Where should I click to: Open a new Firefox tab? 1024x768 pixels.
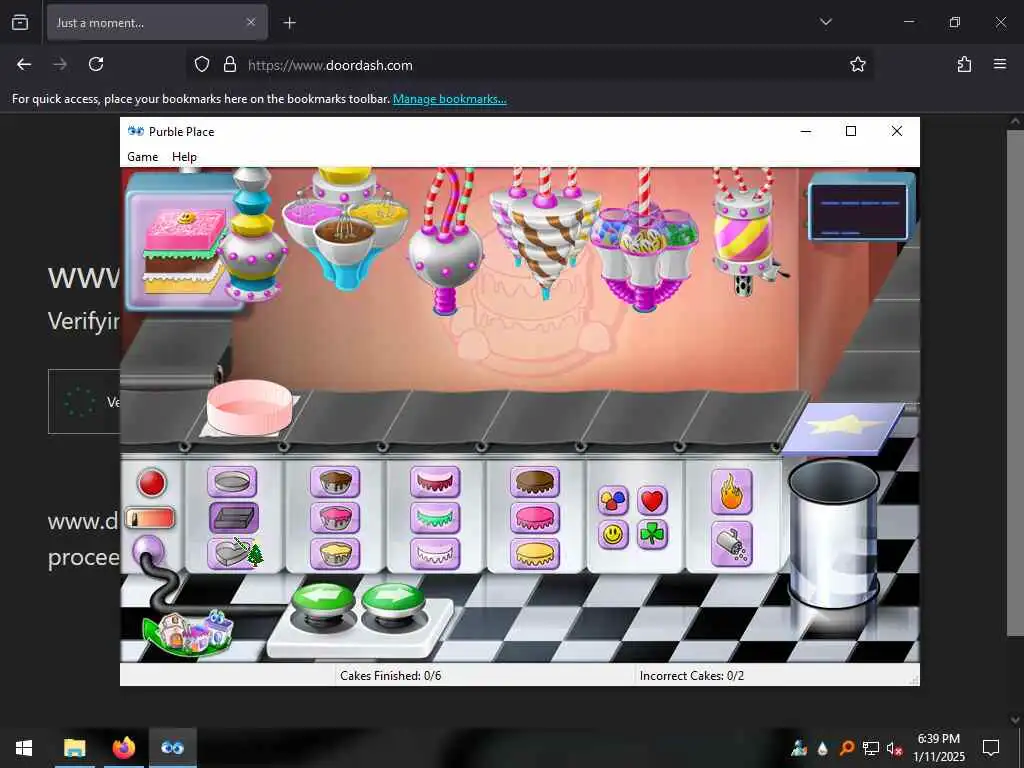[x=289, y=23]
